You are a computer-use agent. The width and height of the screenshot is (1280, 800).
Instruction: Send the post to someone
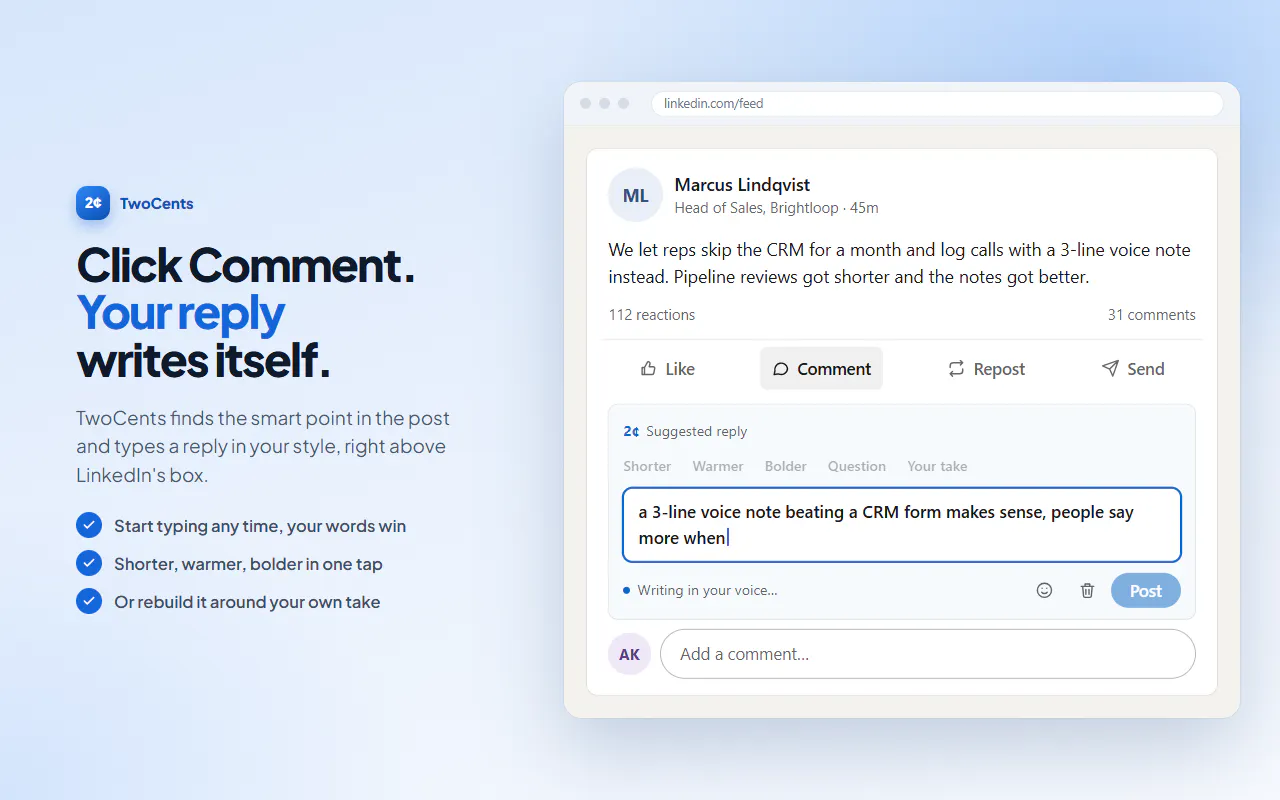pos(1133,369)
